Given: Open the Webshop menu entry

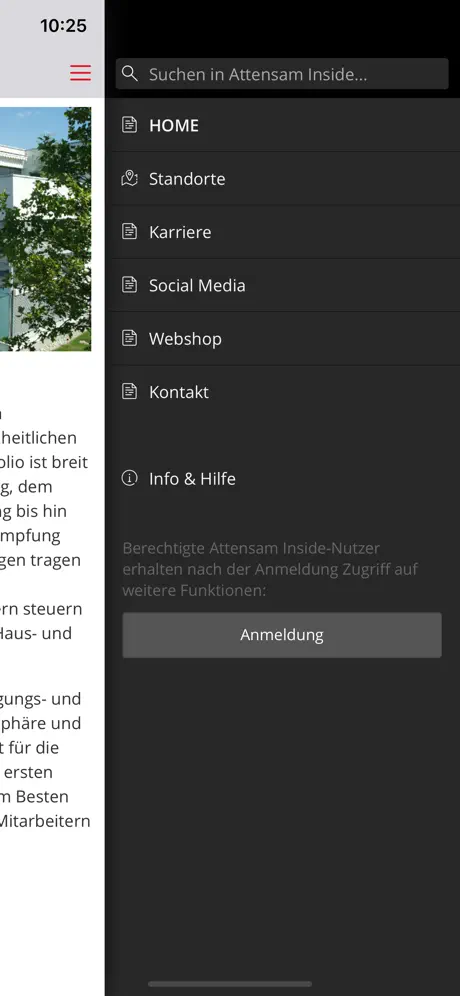Looking at the screenshot, I should tap(282, 339).
